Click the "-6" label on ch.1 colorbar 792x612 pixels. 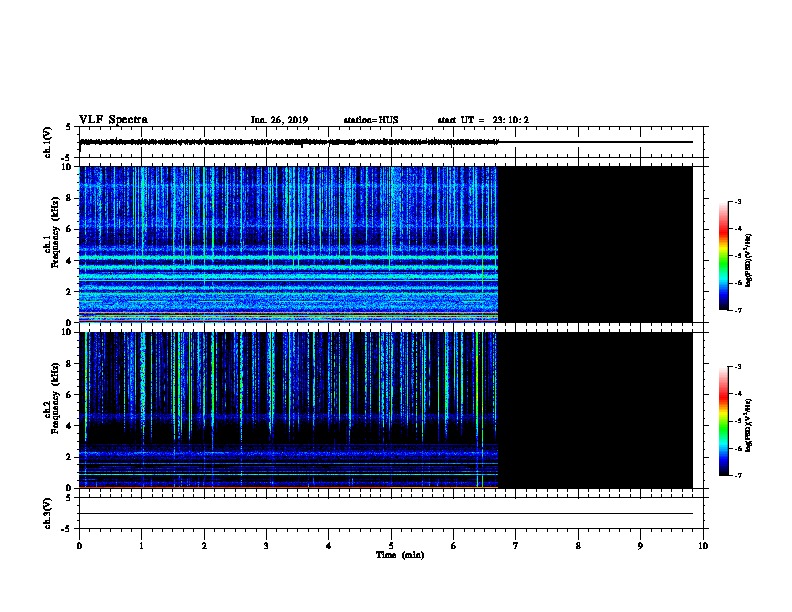click(737, 283)
